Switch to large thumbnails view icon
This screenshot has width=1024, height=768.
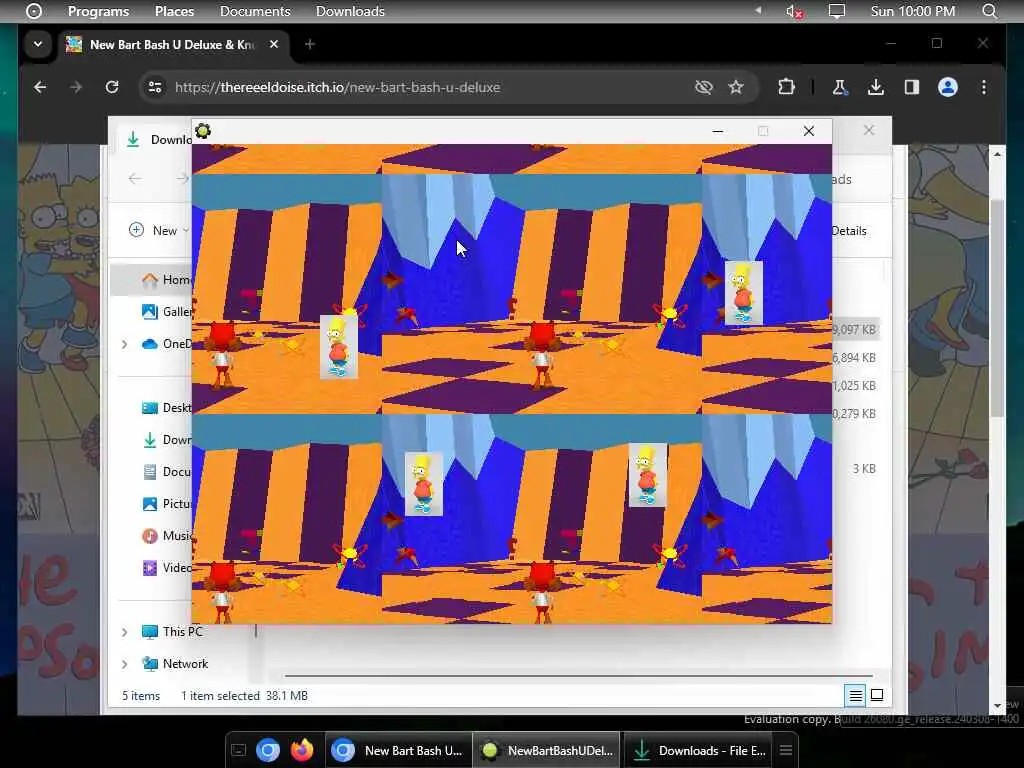click(877, 696)
